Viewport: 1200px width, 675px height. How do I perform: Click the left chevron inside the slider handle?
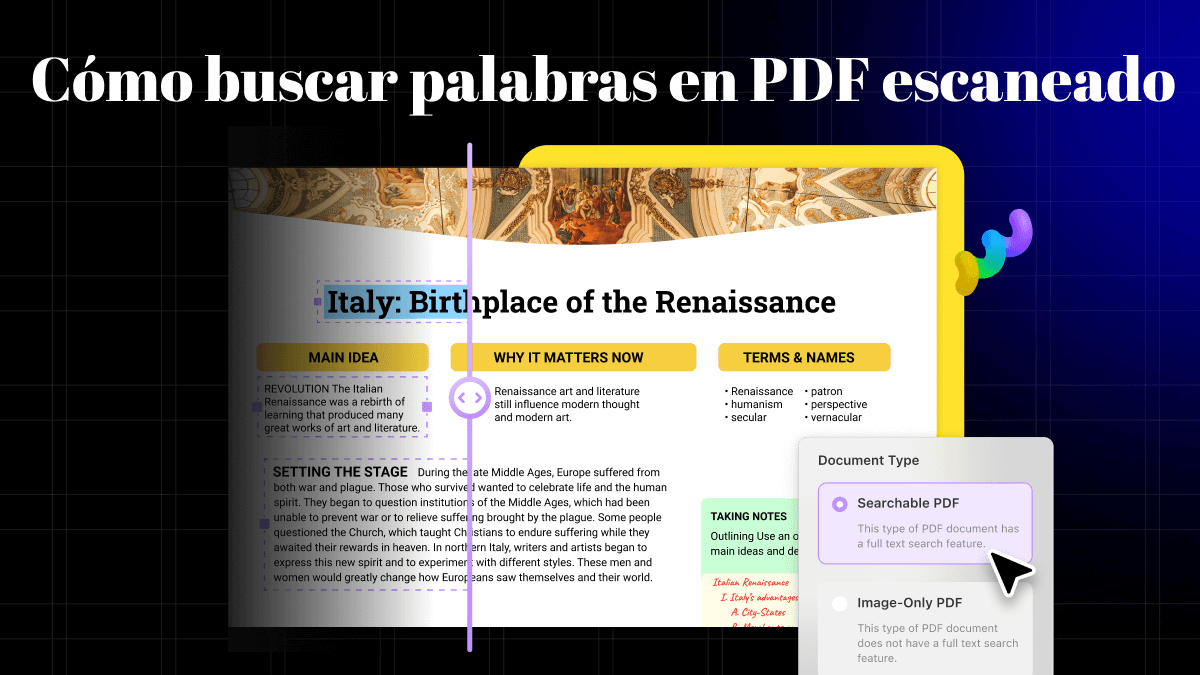click(463, 397)
